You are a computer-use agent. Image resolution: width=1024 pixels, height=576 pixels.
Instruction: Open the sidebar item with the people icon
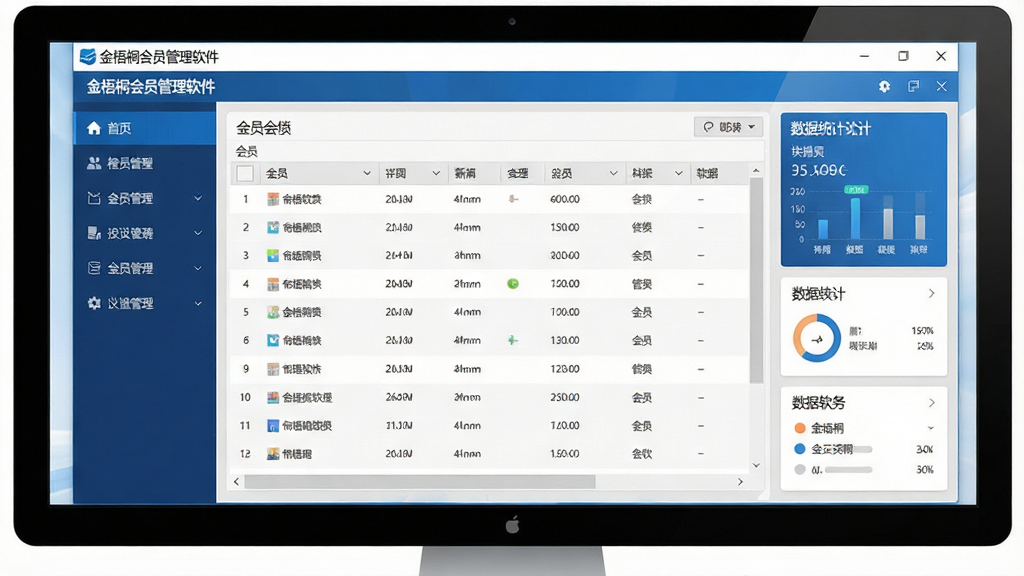tap(94, 163)
